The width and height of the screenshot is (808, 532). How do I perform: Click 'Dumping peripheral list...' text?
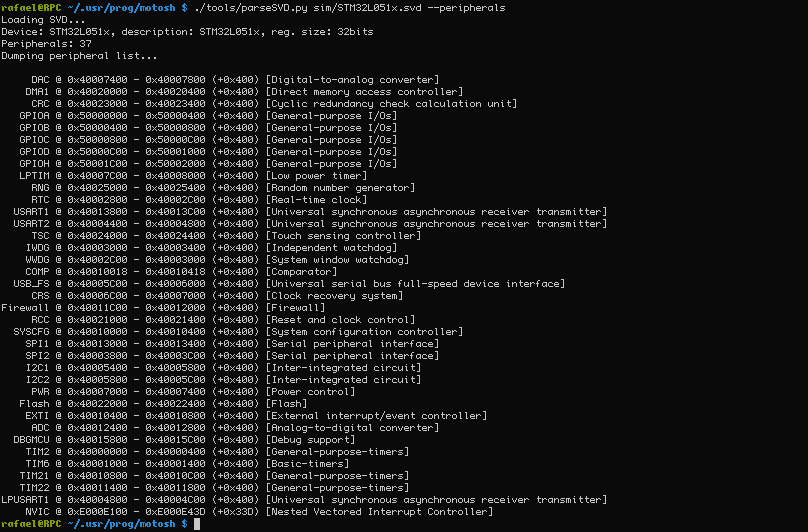click(x=79, y=56)
